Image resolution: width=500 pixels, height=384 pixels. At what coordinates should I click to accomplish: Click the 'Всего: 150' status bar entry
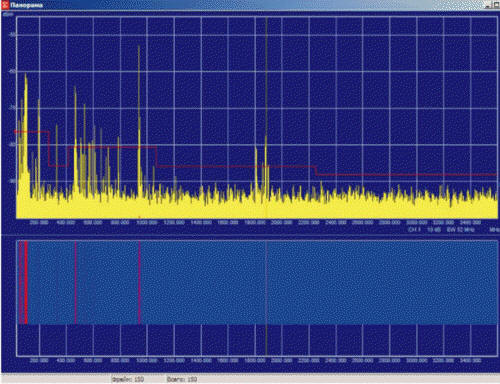click(182, 379)
